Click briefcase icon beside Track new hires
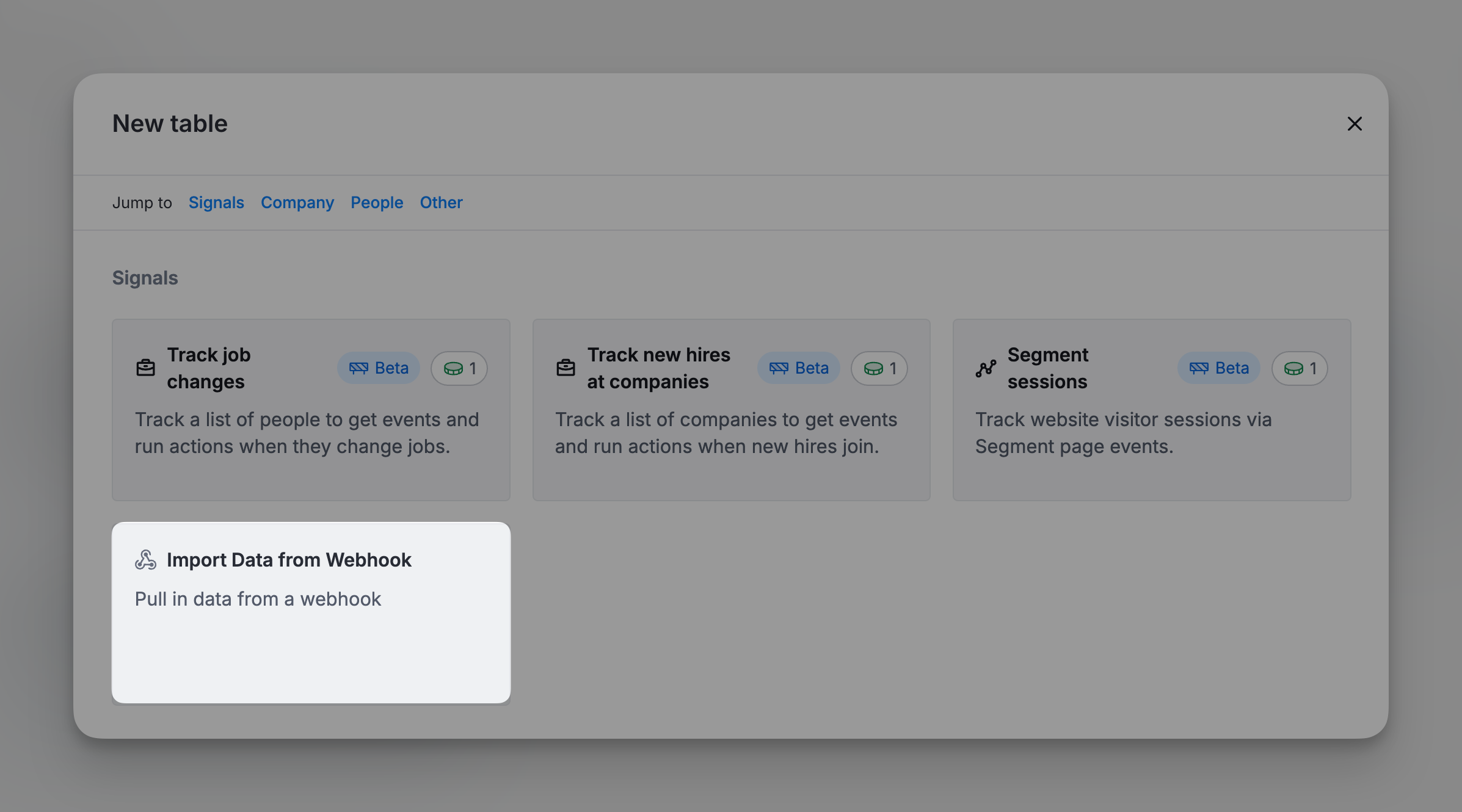 (x=566, y=368)
